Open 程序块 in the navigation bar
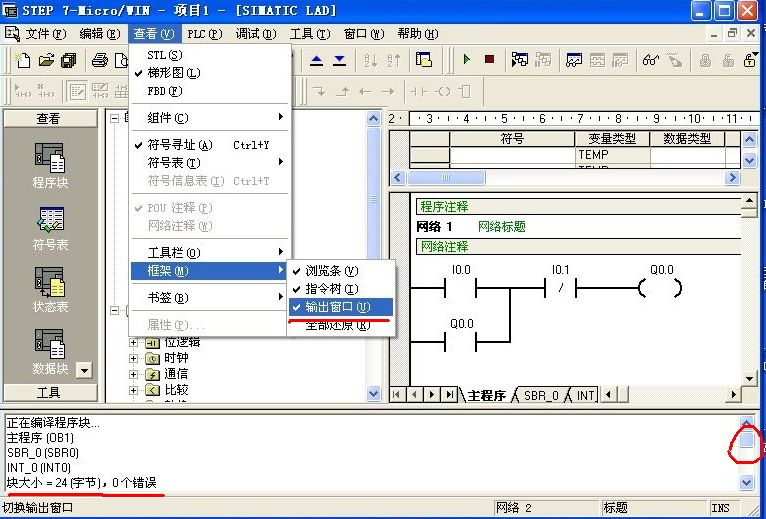The image size is (766, 519). coord(50,165)
